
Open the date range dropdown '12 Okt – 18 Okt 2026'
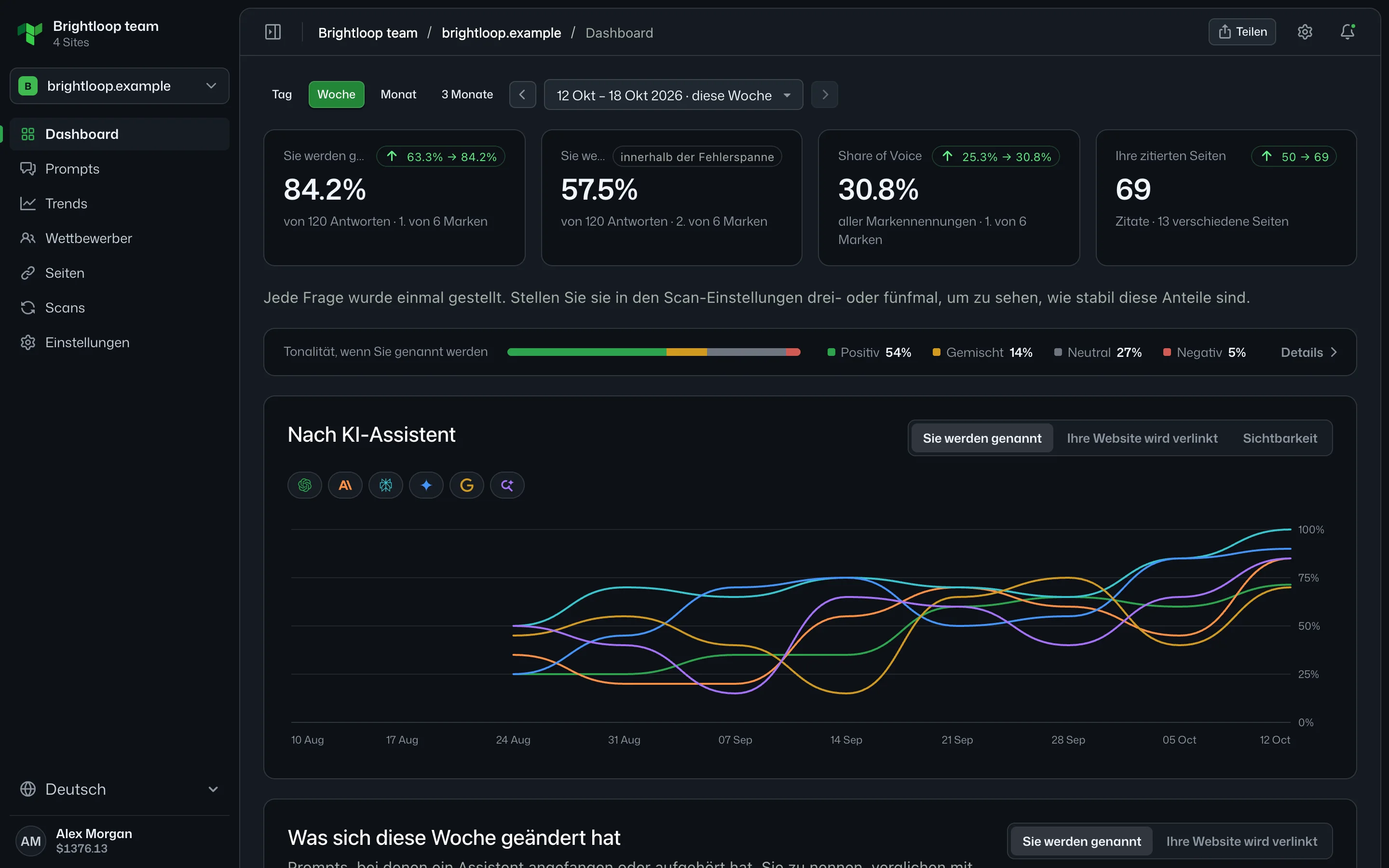click(x=673, y=95)
